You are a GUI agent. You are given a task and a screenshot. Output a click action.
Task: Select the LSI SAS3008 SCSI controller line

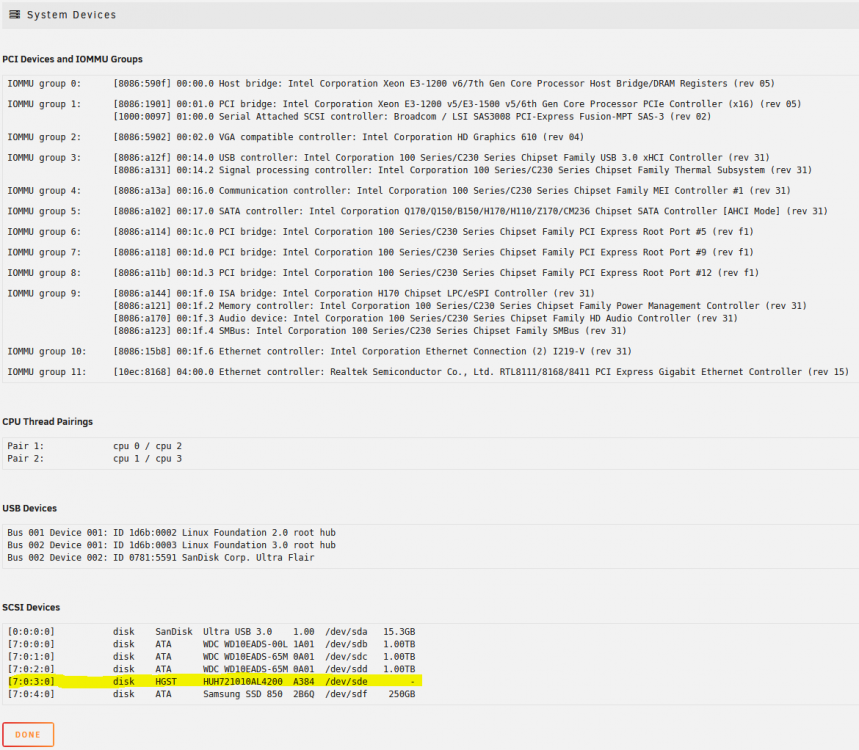[412, 117]
